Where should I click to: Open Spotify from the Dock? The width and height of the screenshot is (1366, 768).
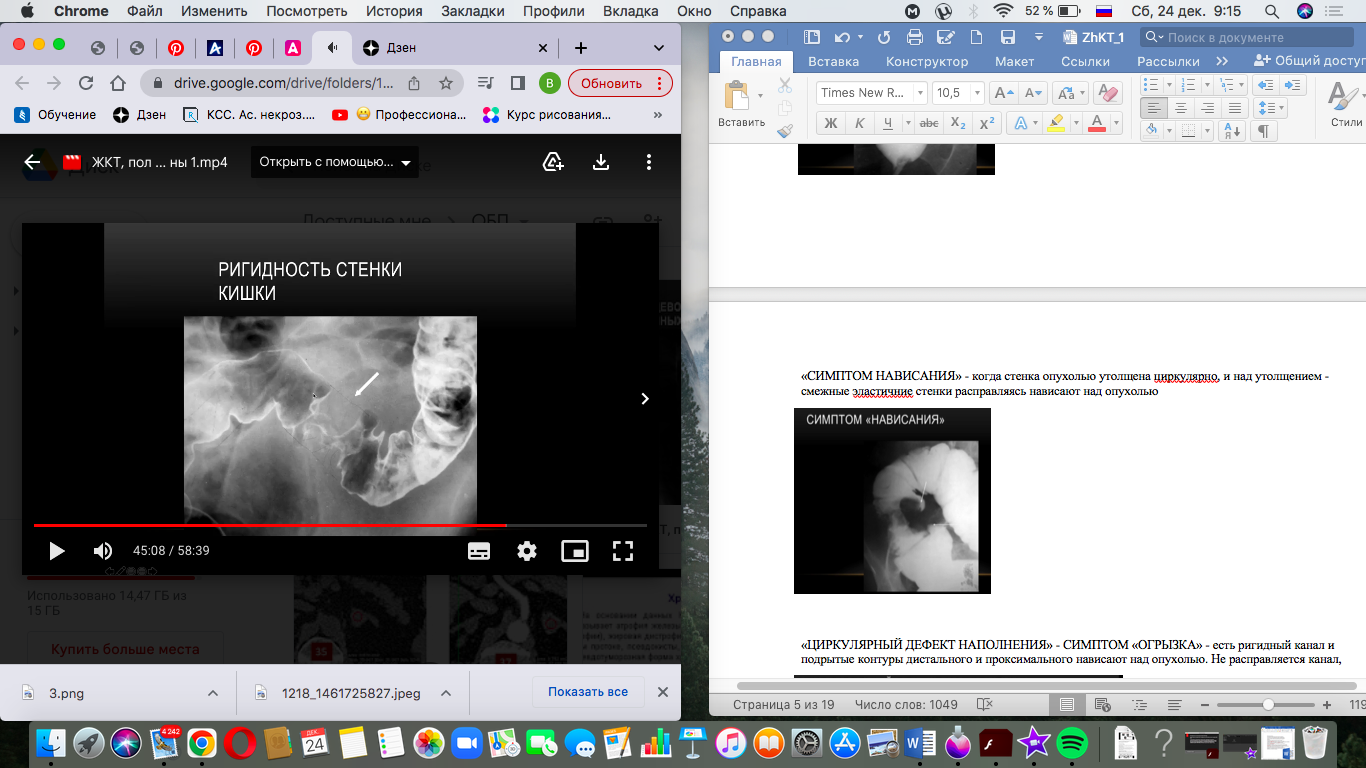coord(1073,743)
